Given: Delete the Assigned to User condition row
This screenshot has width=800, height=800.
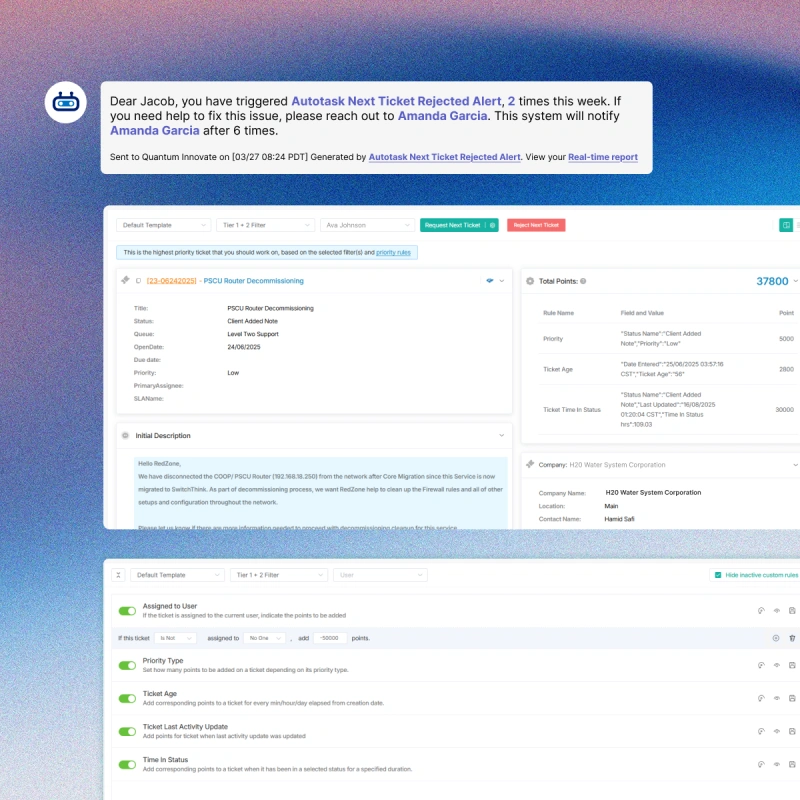Looking at the screenshot, I should 792,638.
